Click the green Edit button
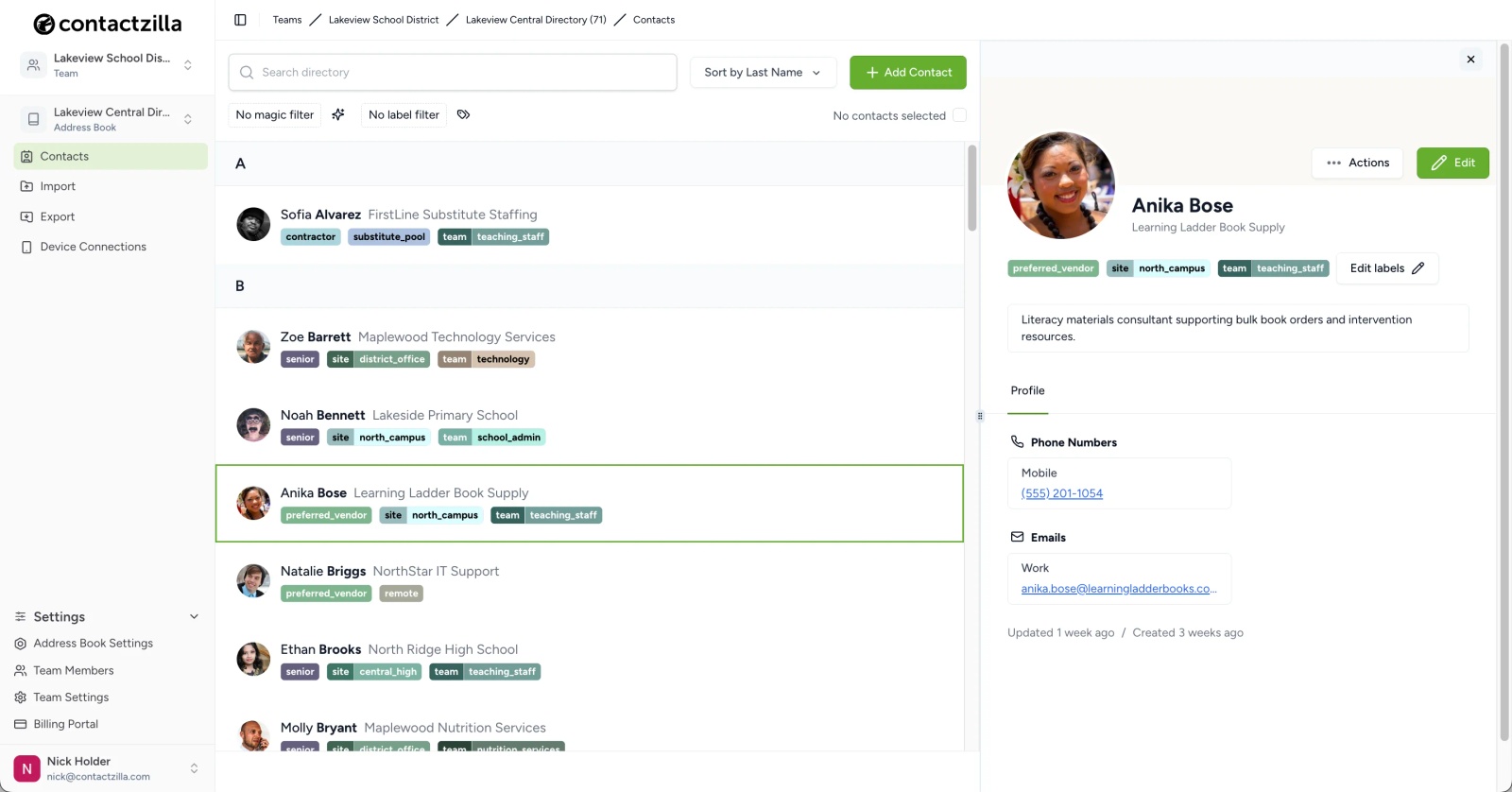This screenshot has height=792, width=1512. tap(1452, 163)
